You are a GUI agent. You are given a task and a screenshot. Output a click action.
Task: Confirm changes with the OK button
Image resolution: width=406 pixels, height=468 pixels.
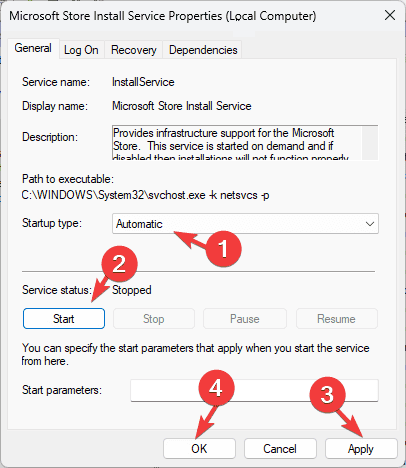(x=199, y=449)
